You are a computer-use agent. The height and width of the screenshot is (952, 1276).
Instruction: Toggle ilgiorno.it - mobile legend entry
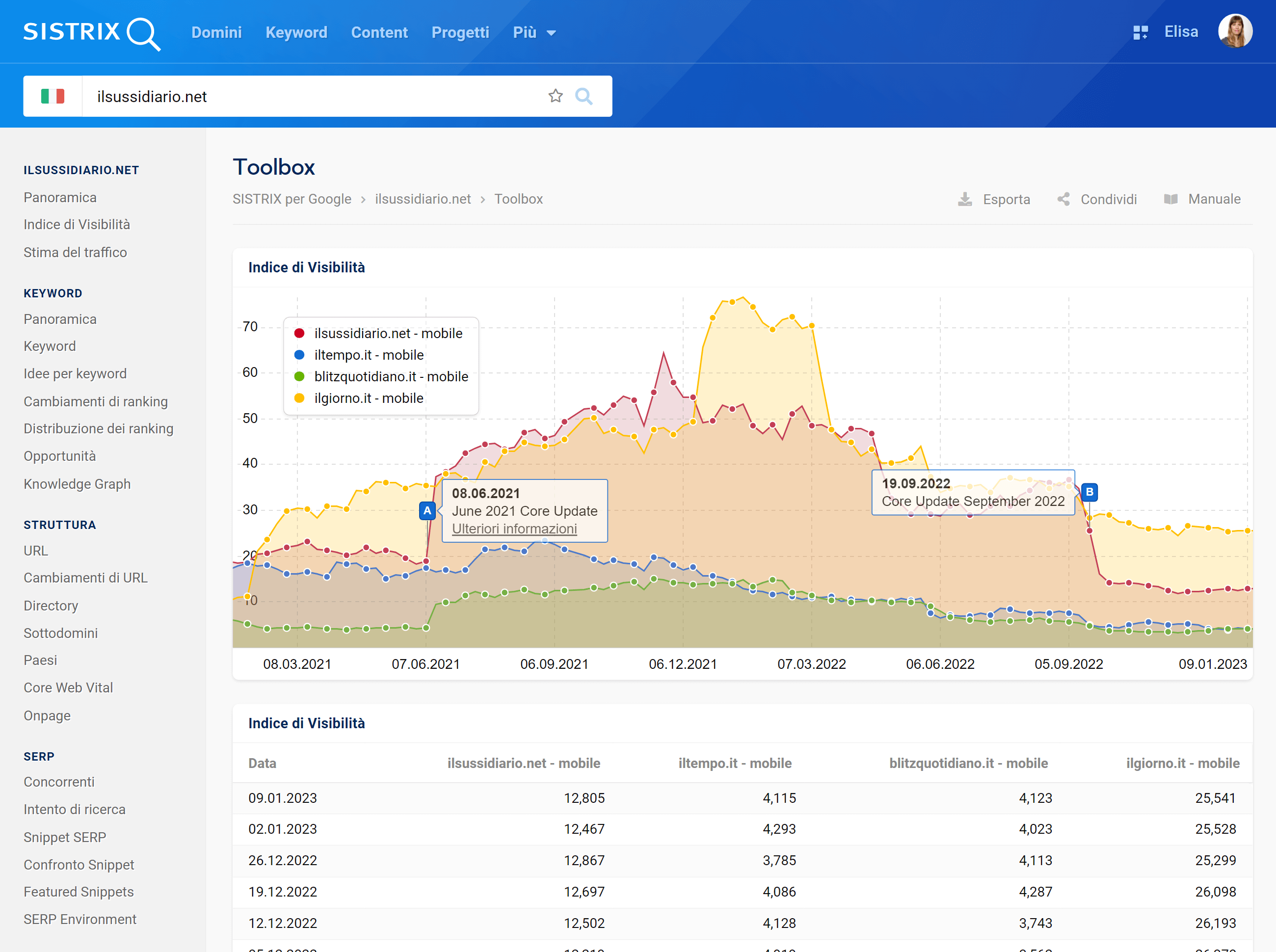[x=358, y=398]
